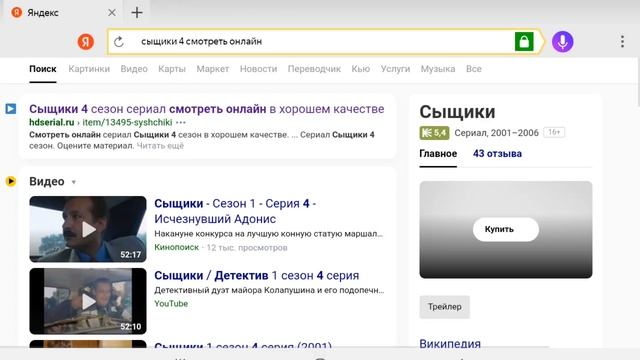Image resolution: width=640 pixels, height=360 pixels.
Task: Open the 43 отзыва tab
Action: click(497, 154)
